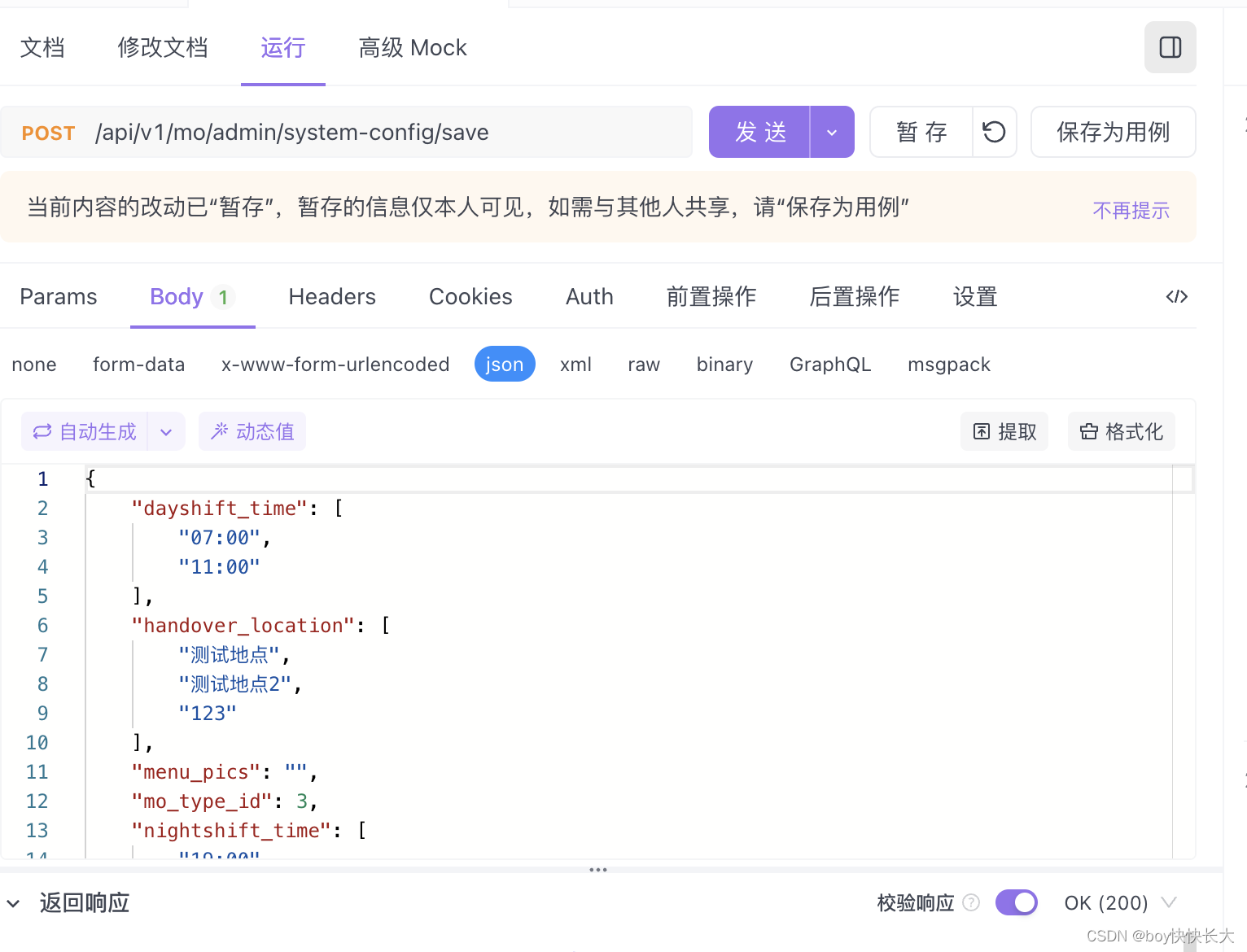This screenshot has height=952, width=1247.
Task: Click the help icon next to 校验响应
Action: coord(971,902)
